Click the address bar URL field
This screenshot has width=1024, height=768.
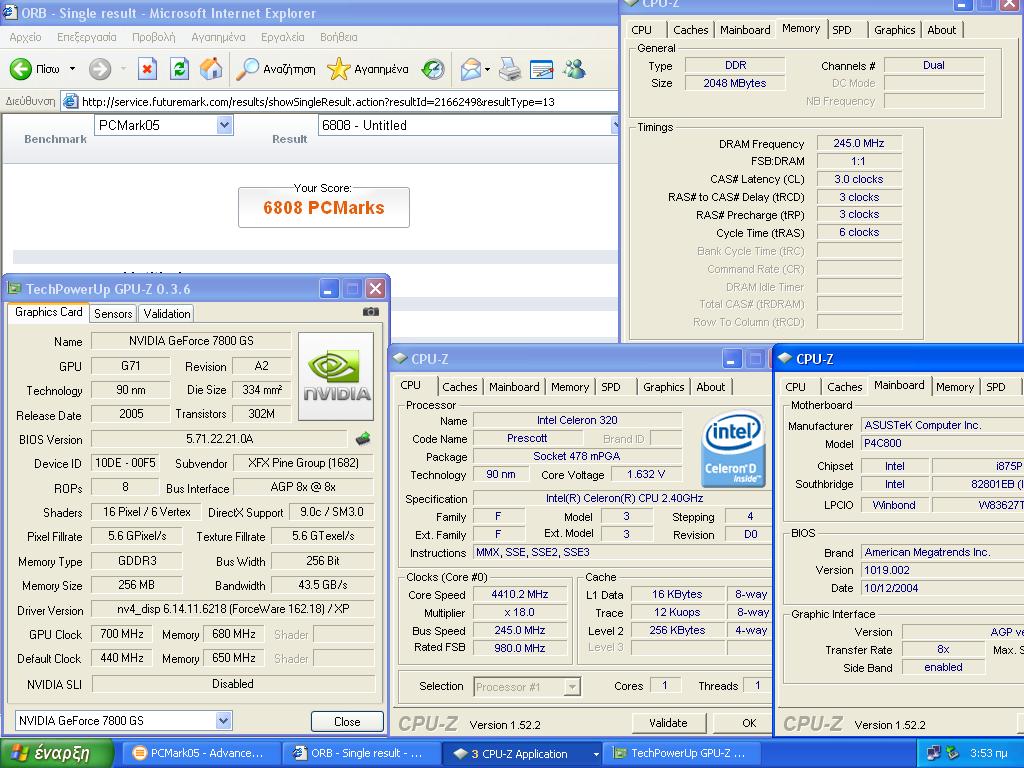tap(340, 101)
